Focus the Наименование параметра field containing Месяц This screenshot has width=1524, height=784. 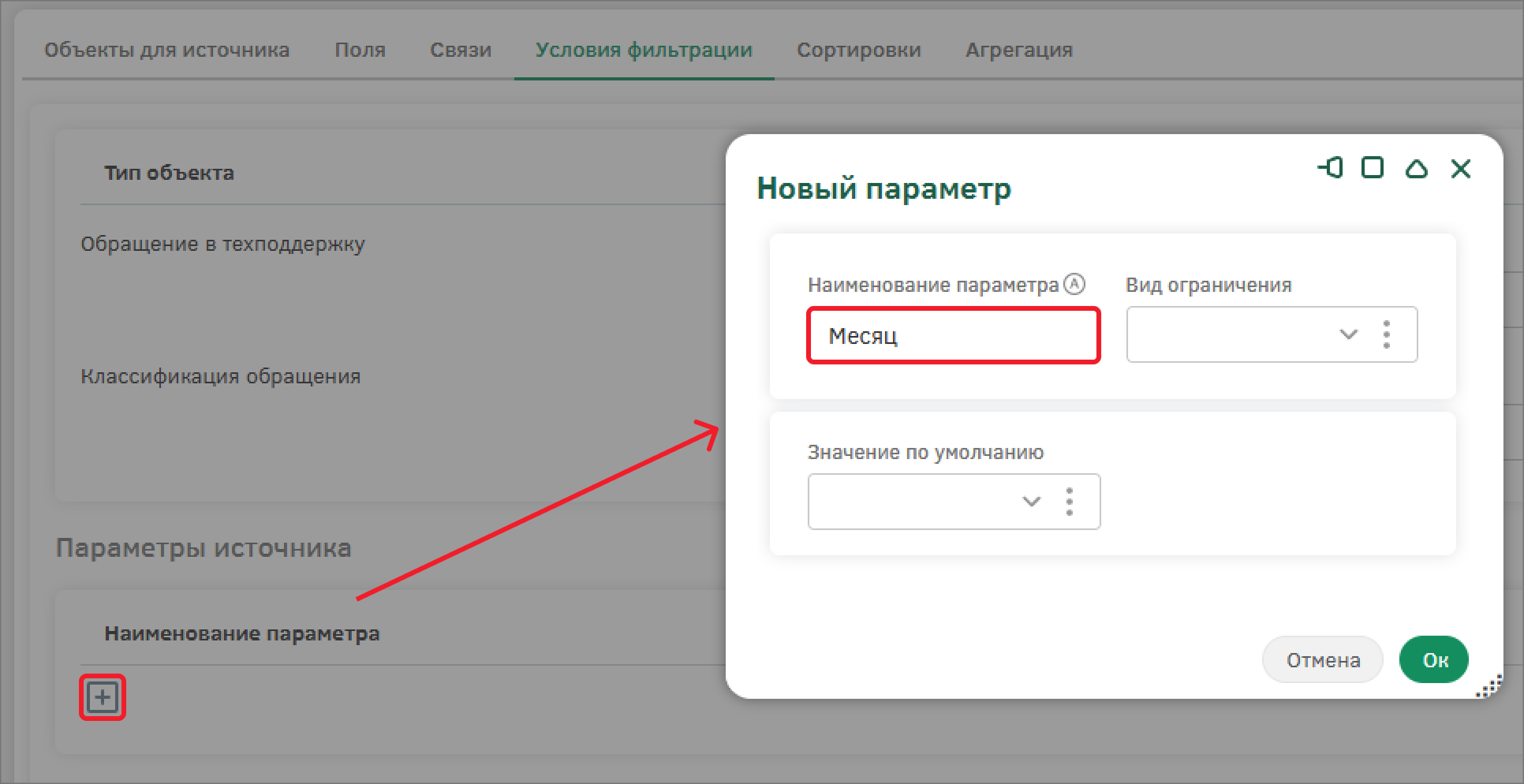[954, 335]
